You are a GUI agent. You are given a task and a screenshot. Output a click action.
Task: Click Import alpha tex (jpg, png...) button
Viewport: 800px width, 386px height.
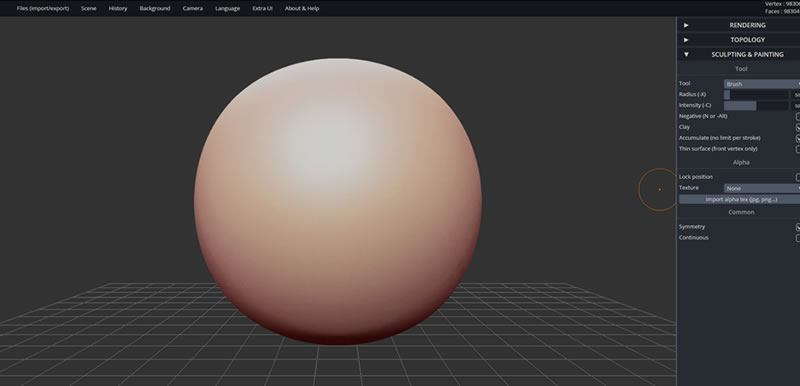[x=739, y=199]
